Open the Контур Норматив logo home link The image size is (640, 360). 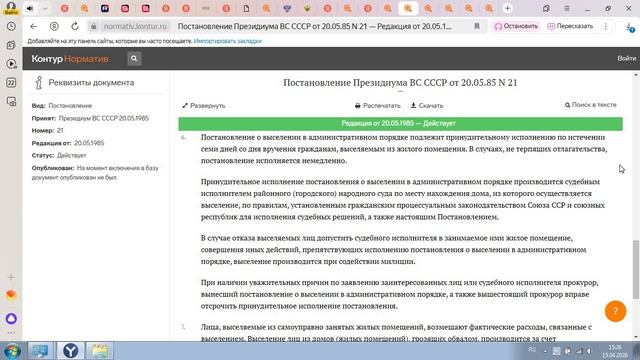70,59
